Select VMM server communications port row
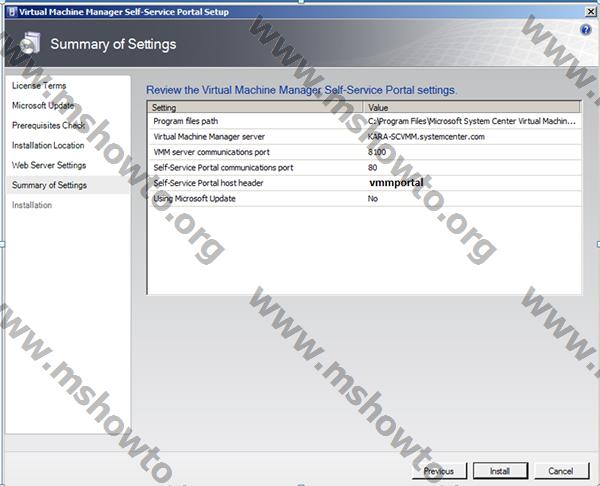 (x=364, y=152)
